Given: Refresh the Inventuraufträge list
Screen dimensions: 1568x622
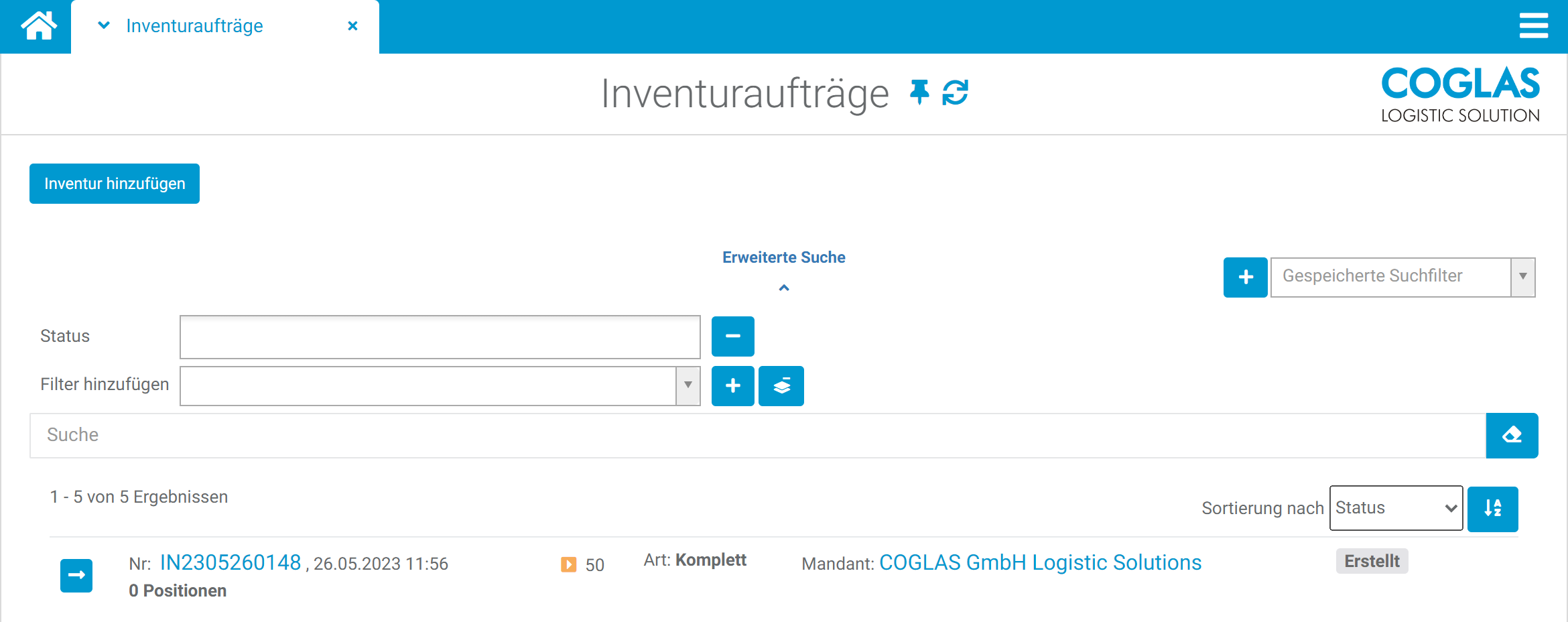Looking at the screenshot, I should 955,94.
